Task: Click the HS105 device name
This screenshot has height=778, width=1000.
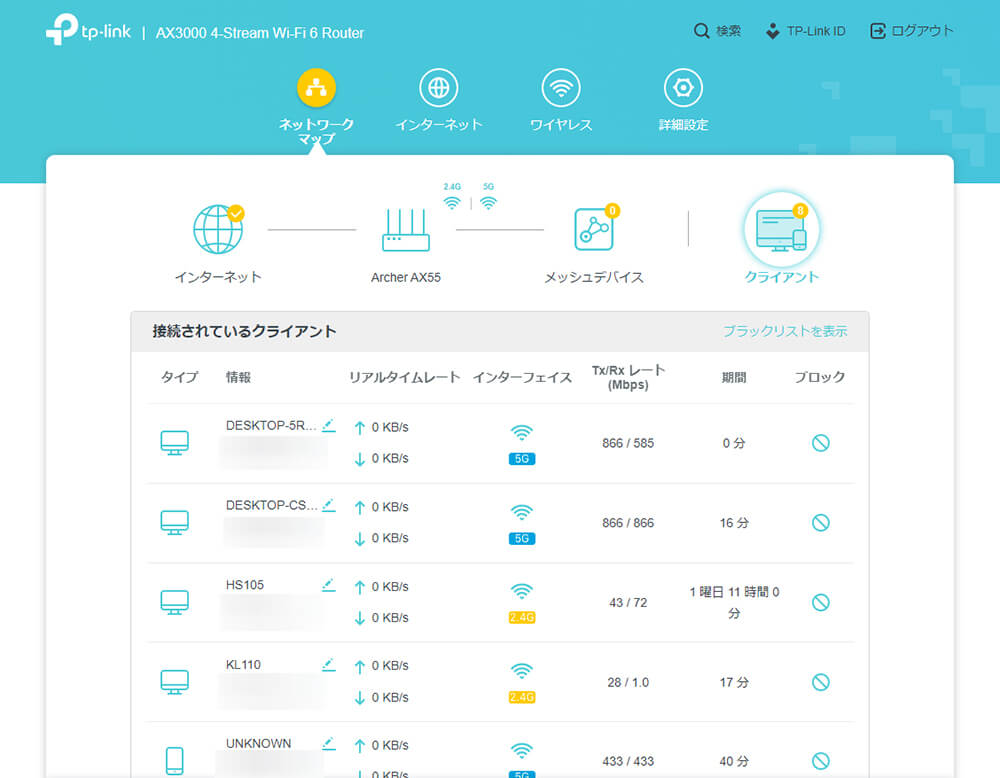Action: coord(245,585)
